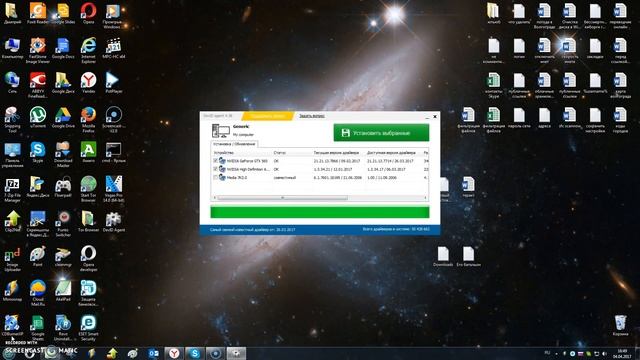Open the Opera desktop shortcut
The image size is (640, 360).
point(88,13)
